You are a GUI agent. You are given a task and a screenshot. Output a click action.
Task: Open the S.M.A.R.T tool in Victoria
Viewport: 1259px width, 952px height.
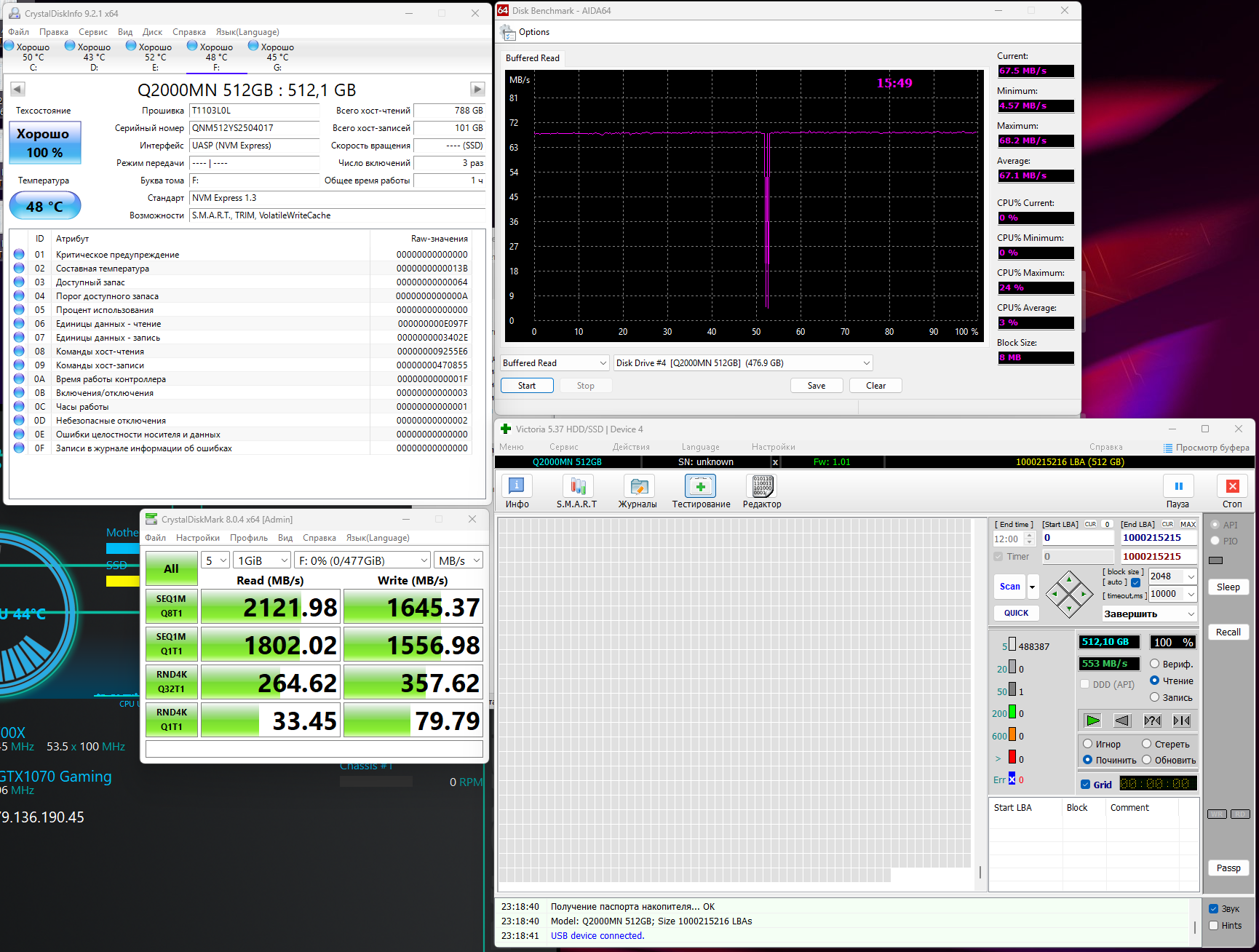click(x=577, y=486)
